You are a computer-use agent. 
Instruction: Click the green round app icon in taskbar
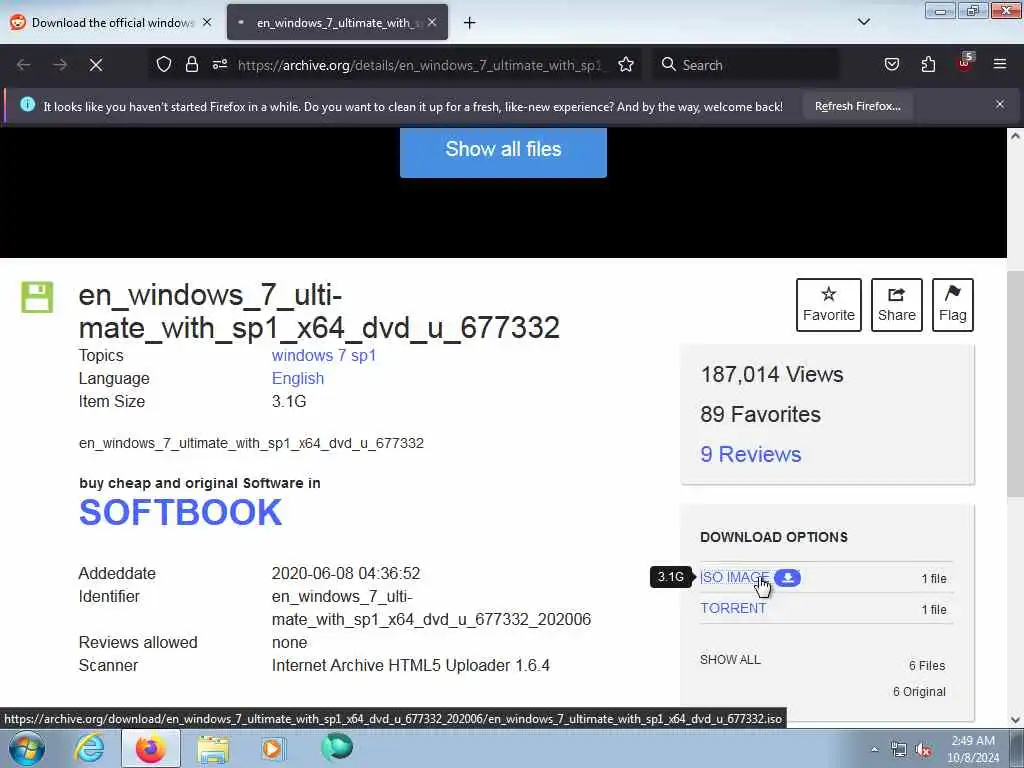click(337, 747)
